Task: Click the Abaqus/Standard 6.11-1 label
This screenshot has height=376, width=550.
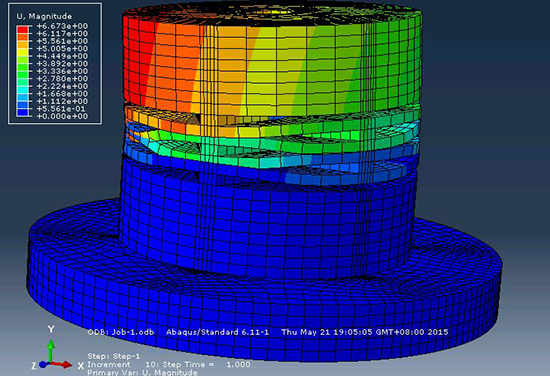Action: (217, 332)
